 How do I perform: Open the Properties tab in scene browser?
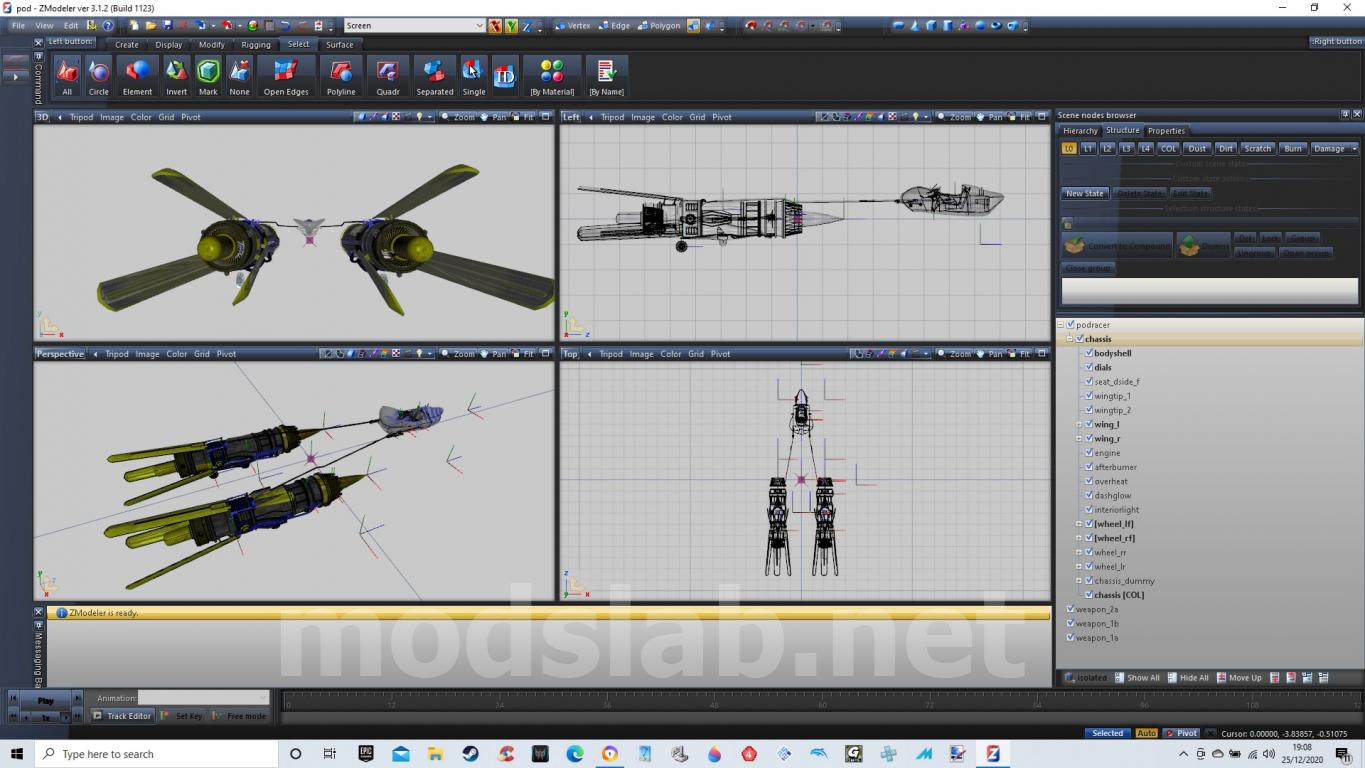pyautogui.click(x=1166, y=130)
